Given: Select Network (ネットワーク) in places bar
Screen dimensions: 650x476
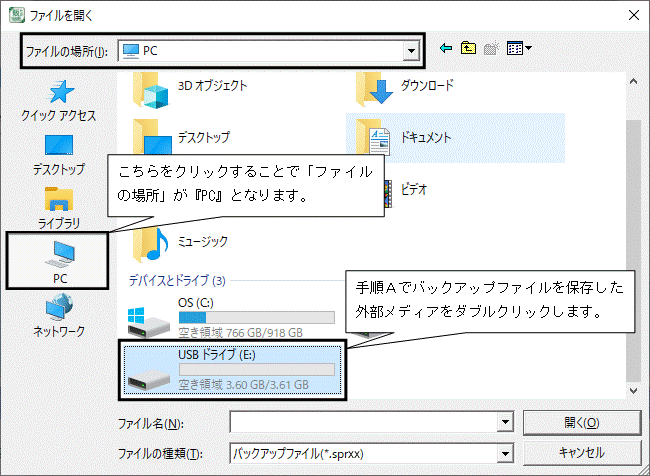Looking at the screenshot, I should tap(58, 315).
